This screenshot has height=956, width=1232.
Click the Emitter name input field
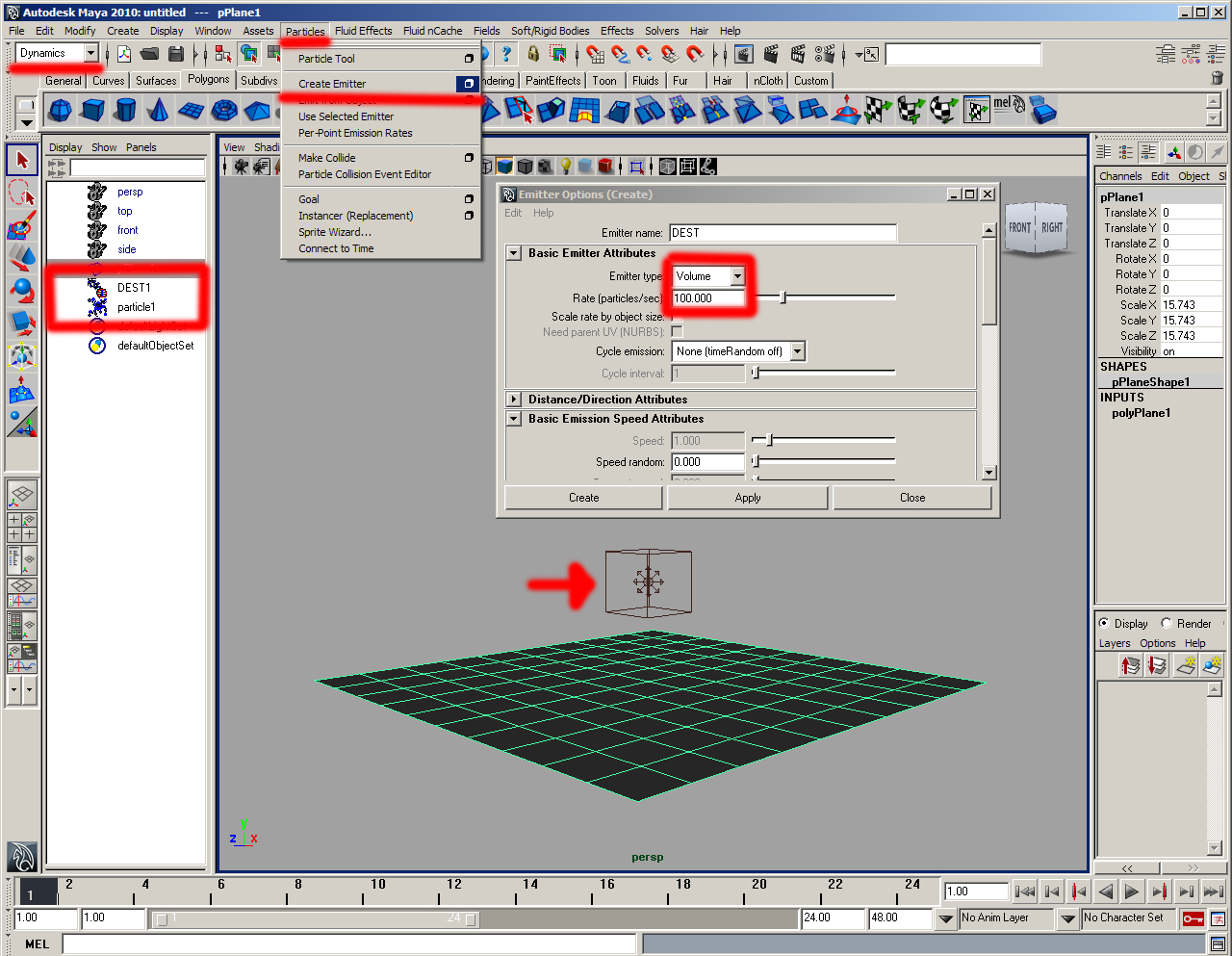click(783, 233)
